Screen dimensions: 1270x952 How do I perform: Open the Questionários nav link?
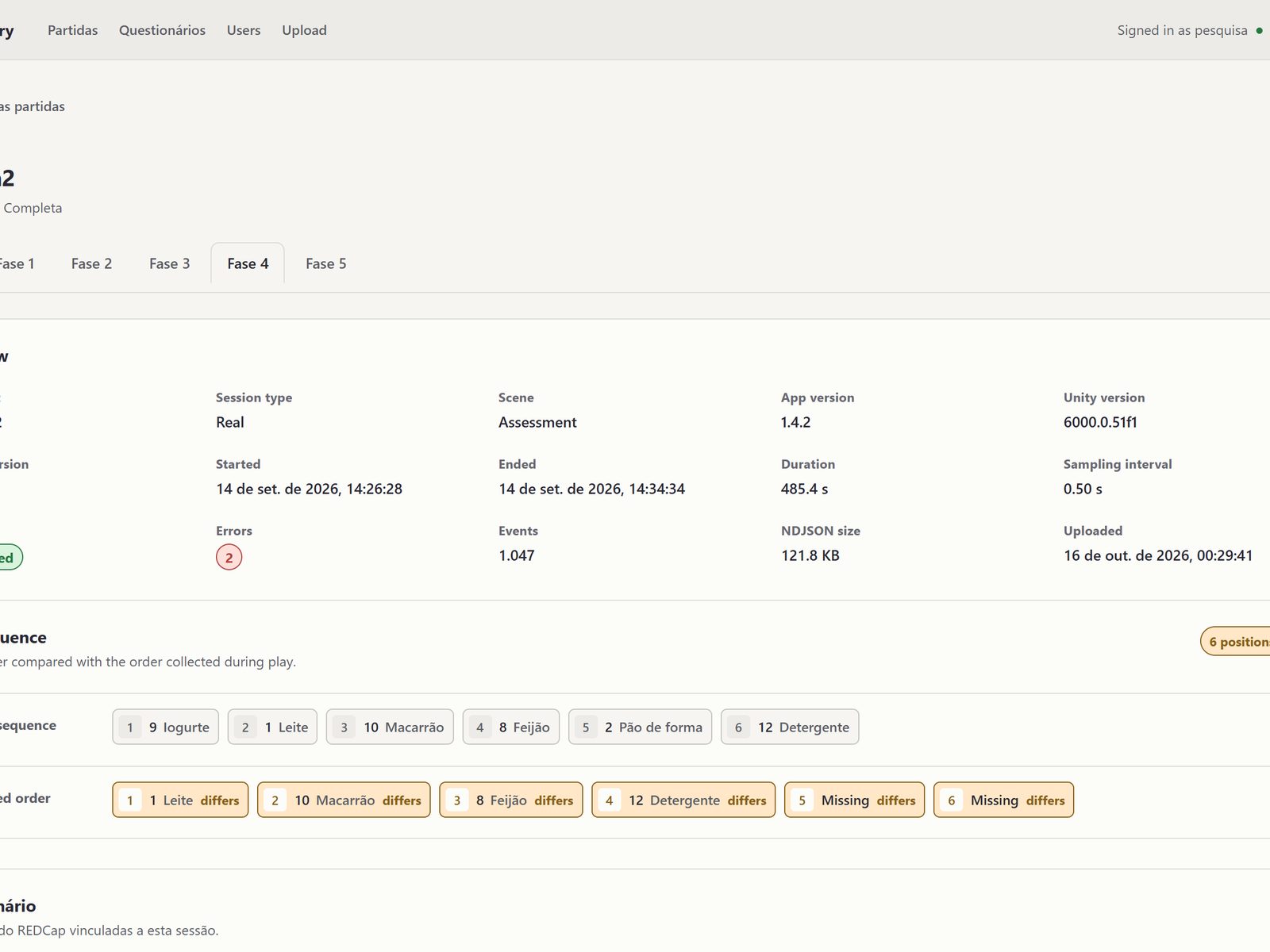pyautogui.click(x=162, y=30)
